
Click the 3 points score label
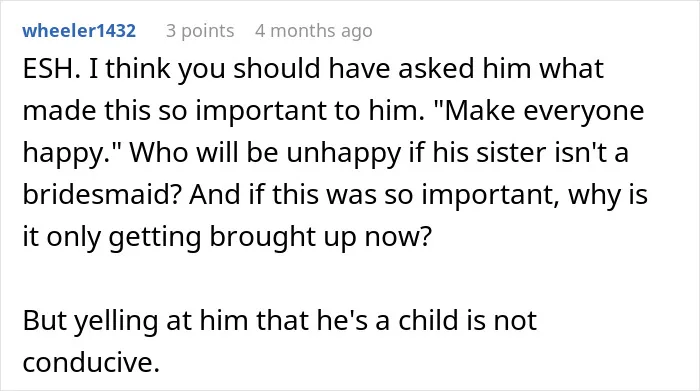pos(200,31)
